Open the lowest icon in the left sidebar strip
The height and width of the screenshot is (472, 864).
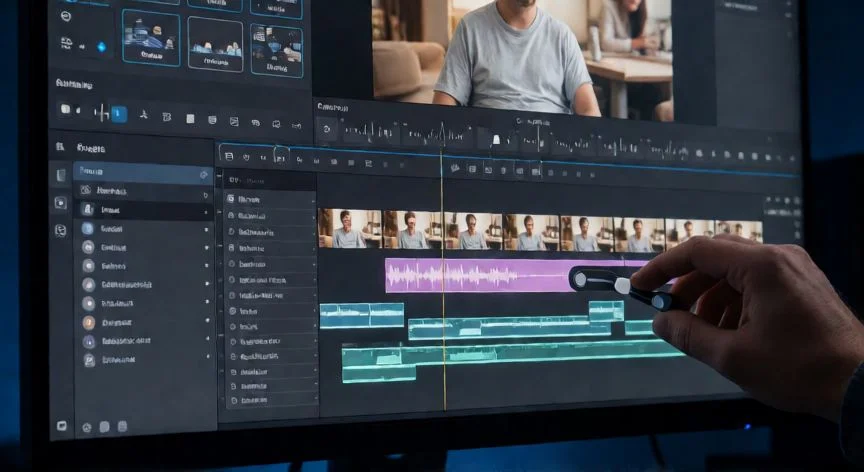tap(61, 230)
